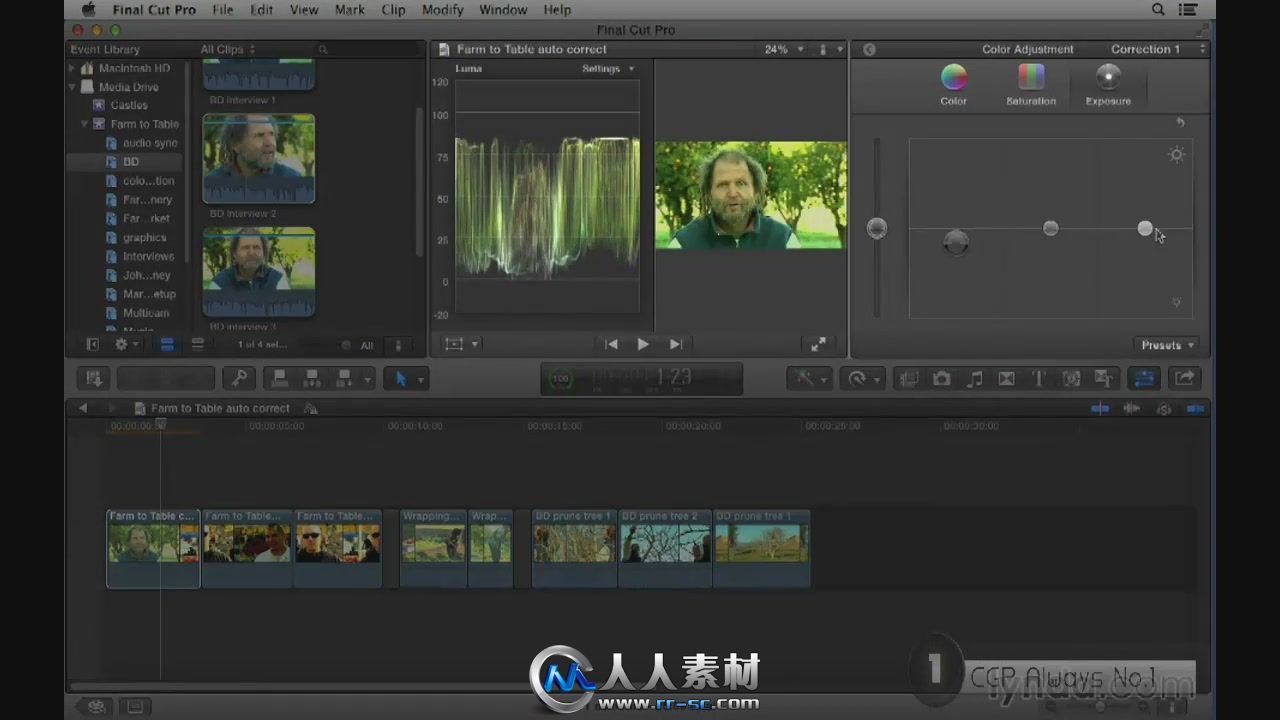Toggle the Inspector pane button
Image resolution: width=1280 pixels, height=720 pixels.
1145,379
